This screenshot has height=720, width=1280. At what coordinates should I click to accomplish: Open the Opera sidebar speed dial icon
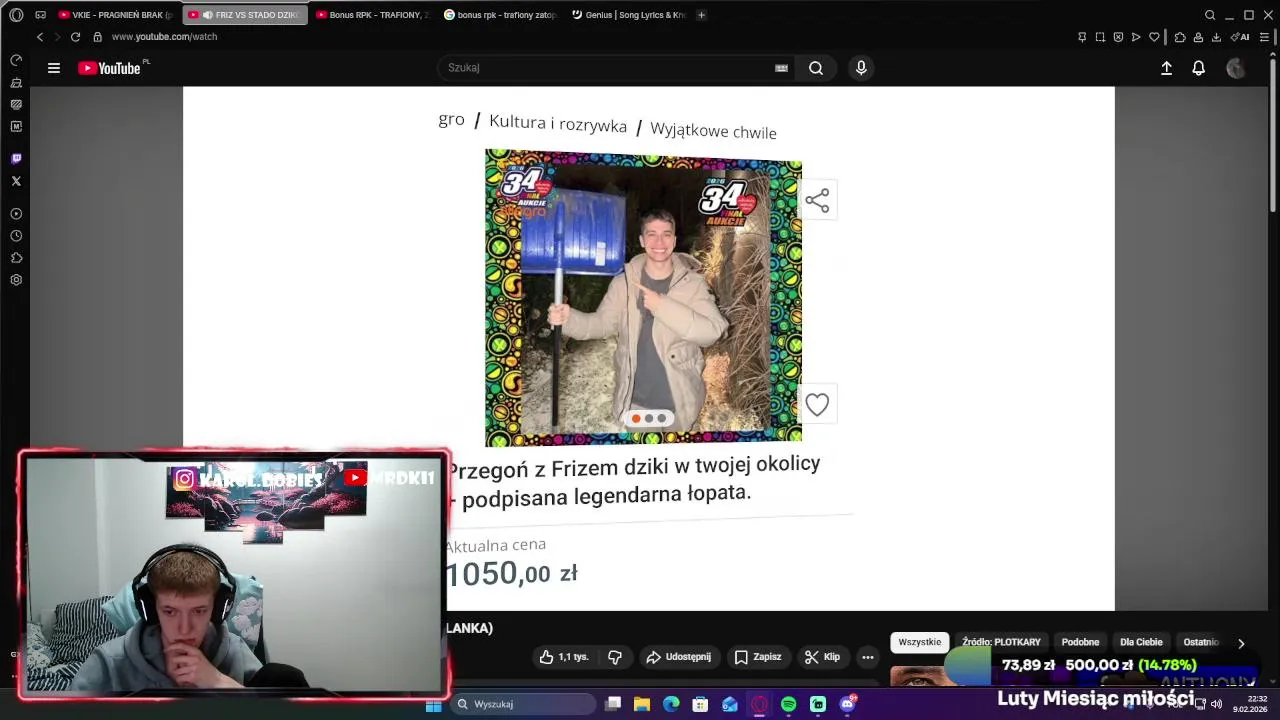click(x=16, y=60)
